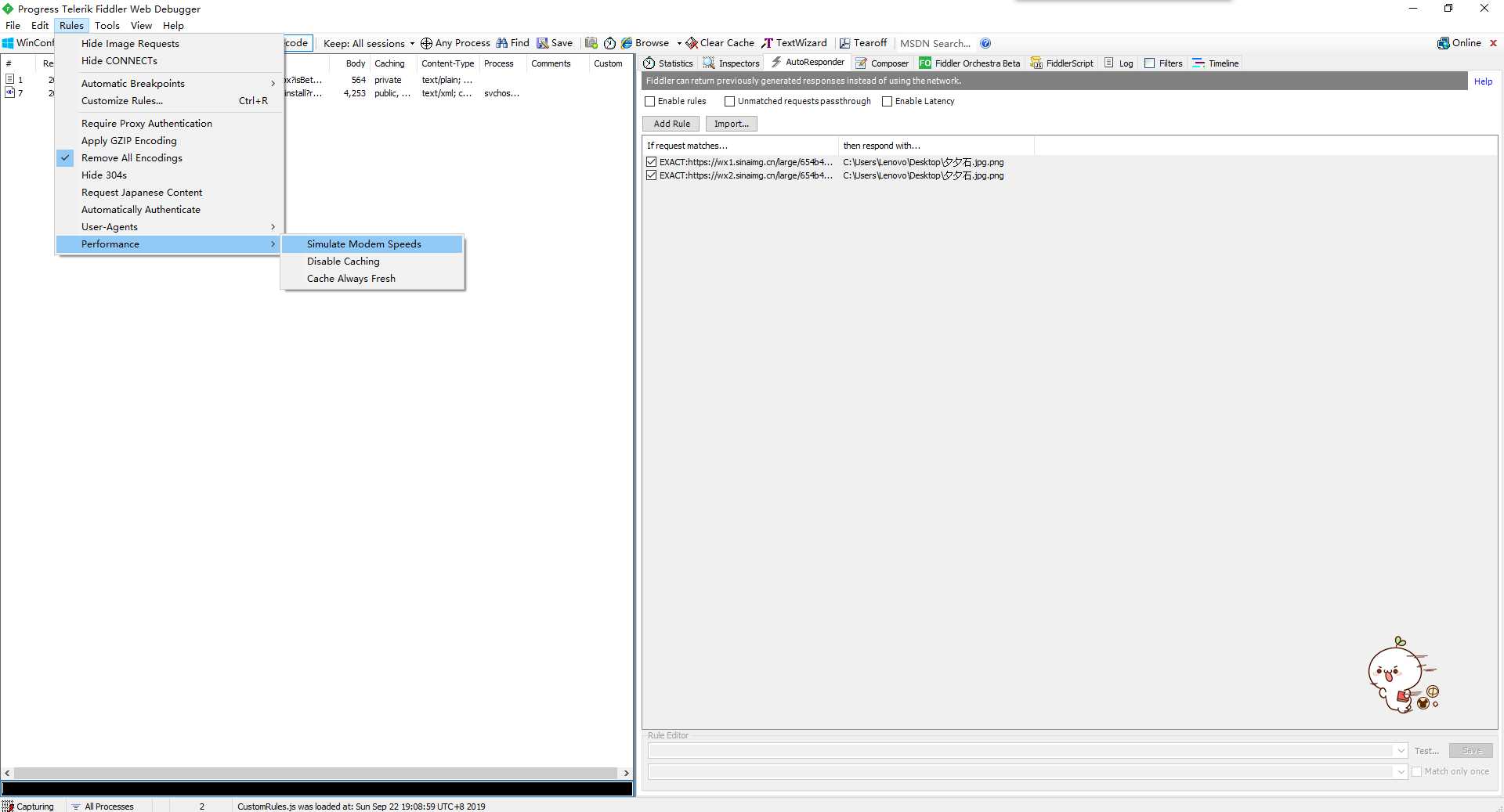Click the 'Test...' link in Rule Editor

1426,750
